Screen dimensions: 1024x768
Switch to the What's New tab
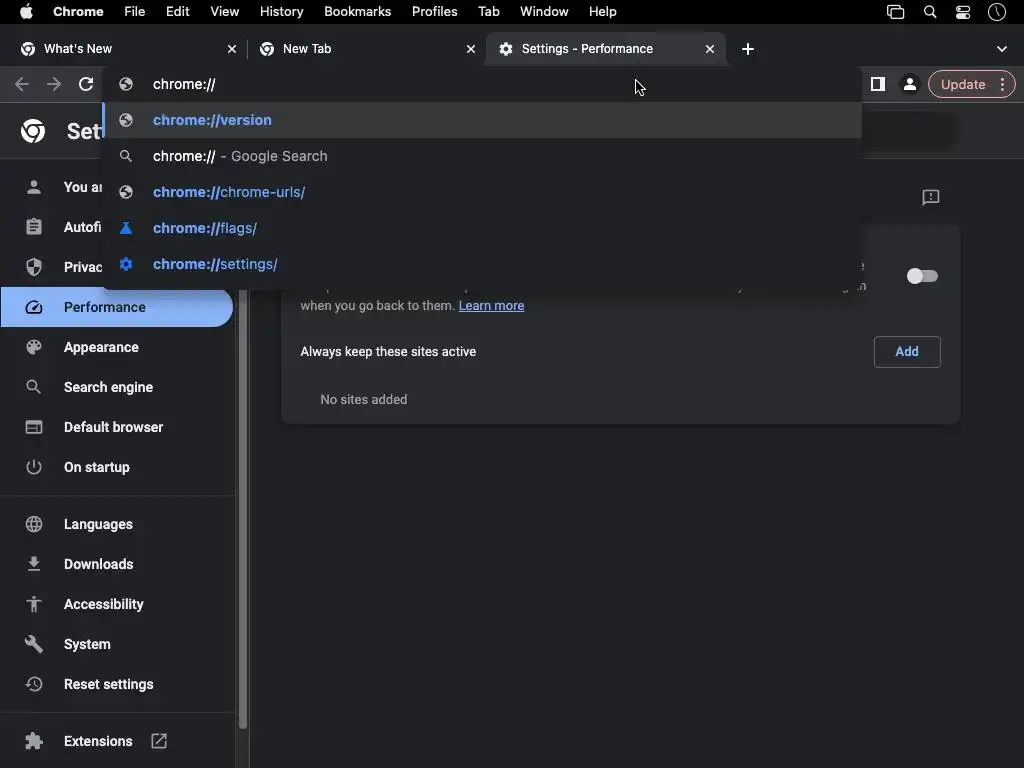coord(129,49)
